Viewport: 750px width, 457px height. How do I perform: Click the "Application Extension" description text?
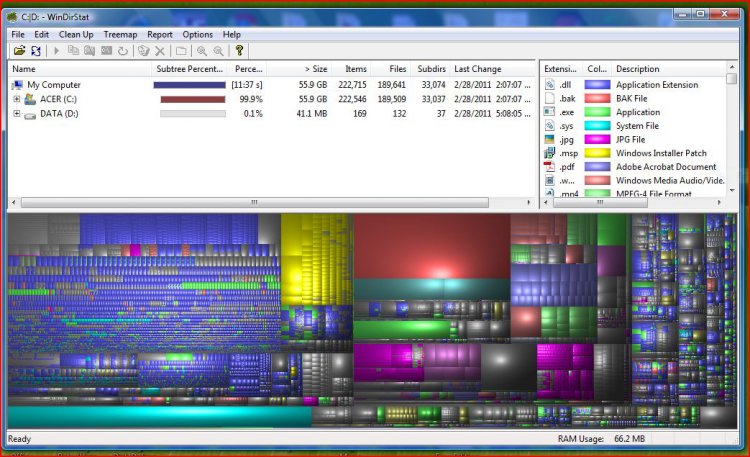[657, 85]
